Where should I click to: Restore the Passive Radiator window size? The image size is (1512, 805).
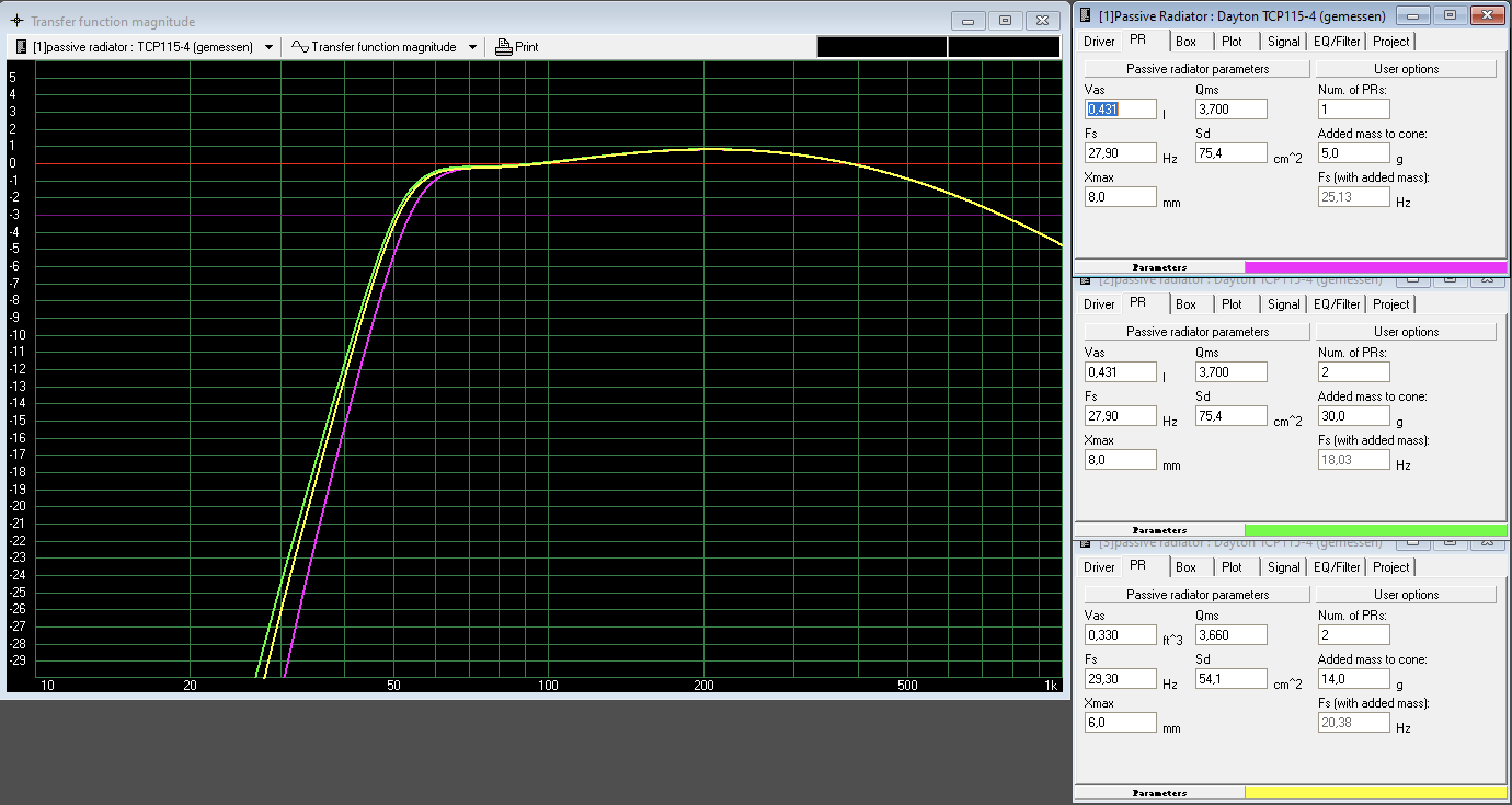1450,16
